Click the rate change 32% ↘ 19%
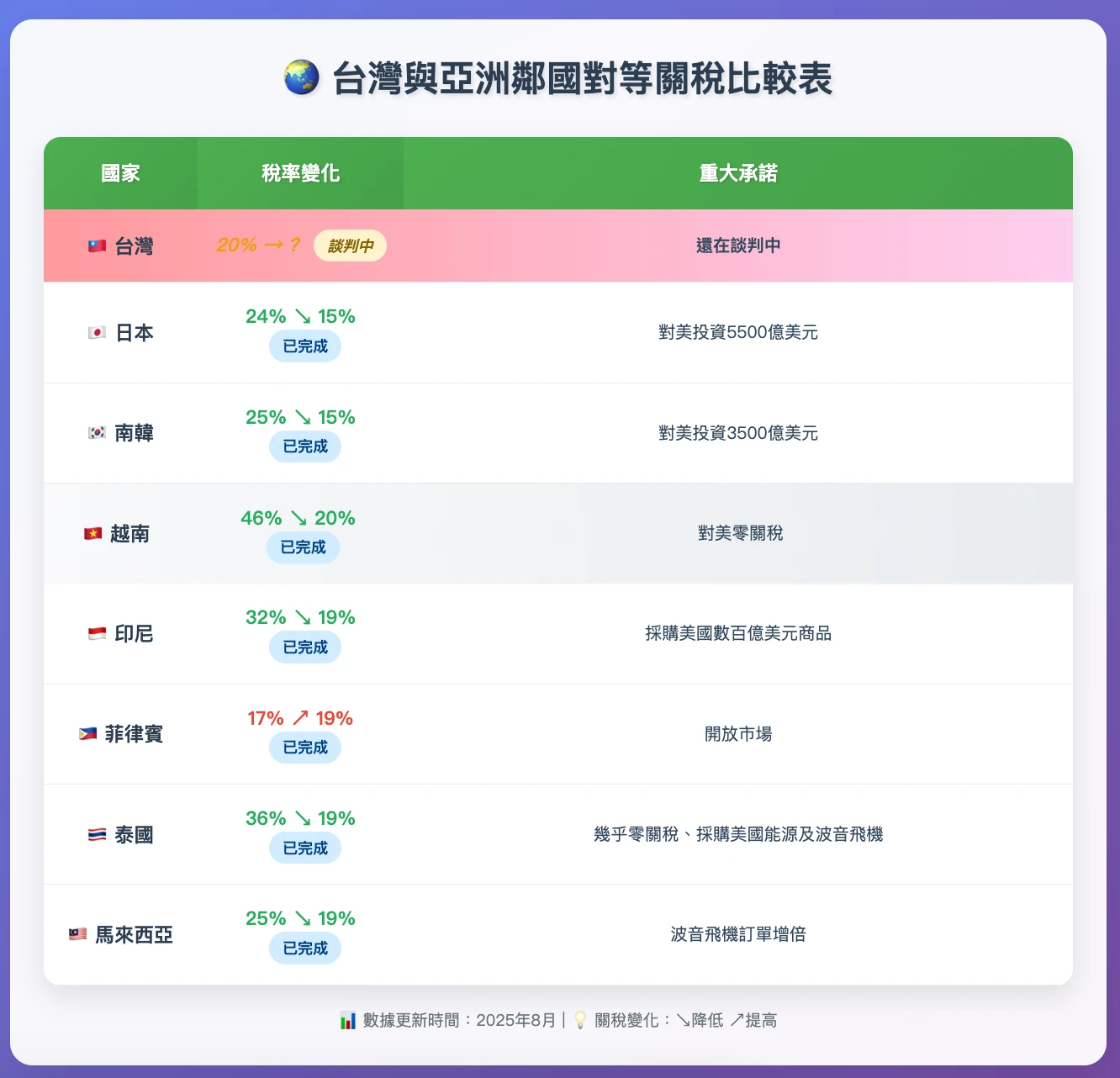 point(300,618)
